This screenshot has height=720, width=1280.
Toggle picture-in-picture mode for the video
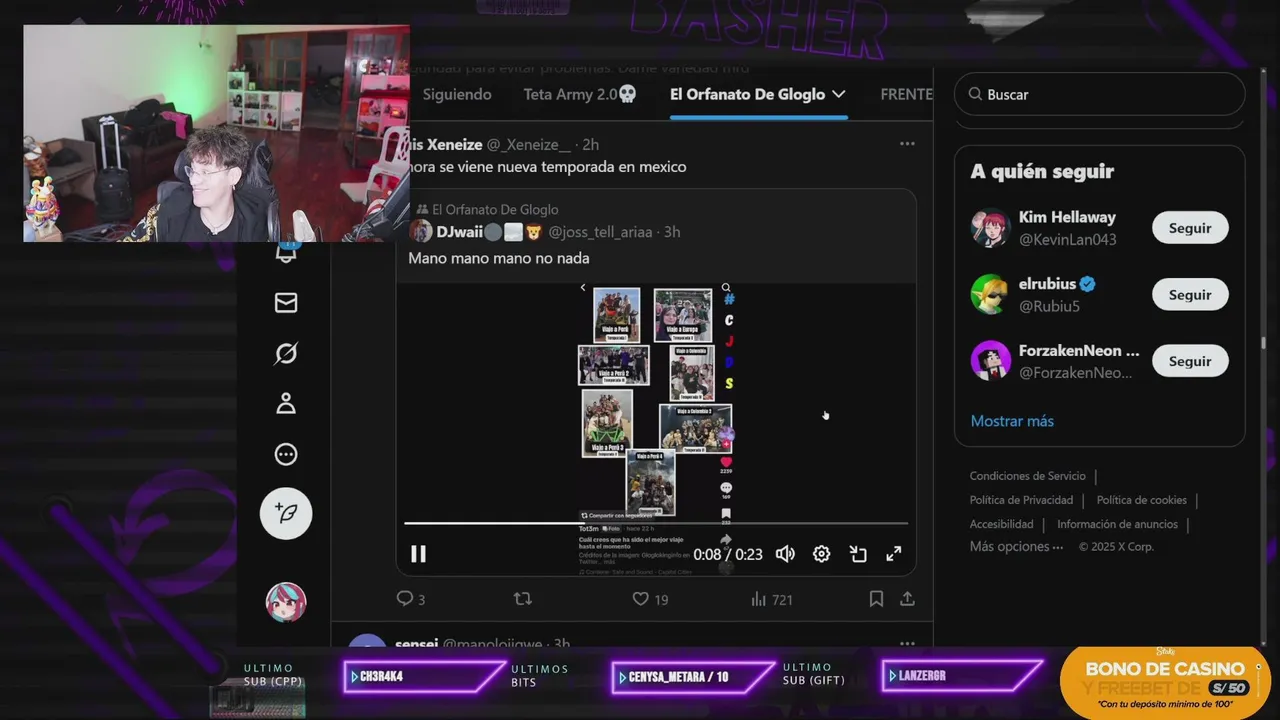tap(858, 554)
